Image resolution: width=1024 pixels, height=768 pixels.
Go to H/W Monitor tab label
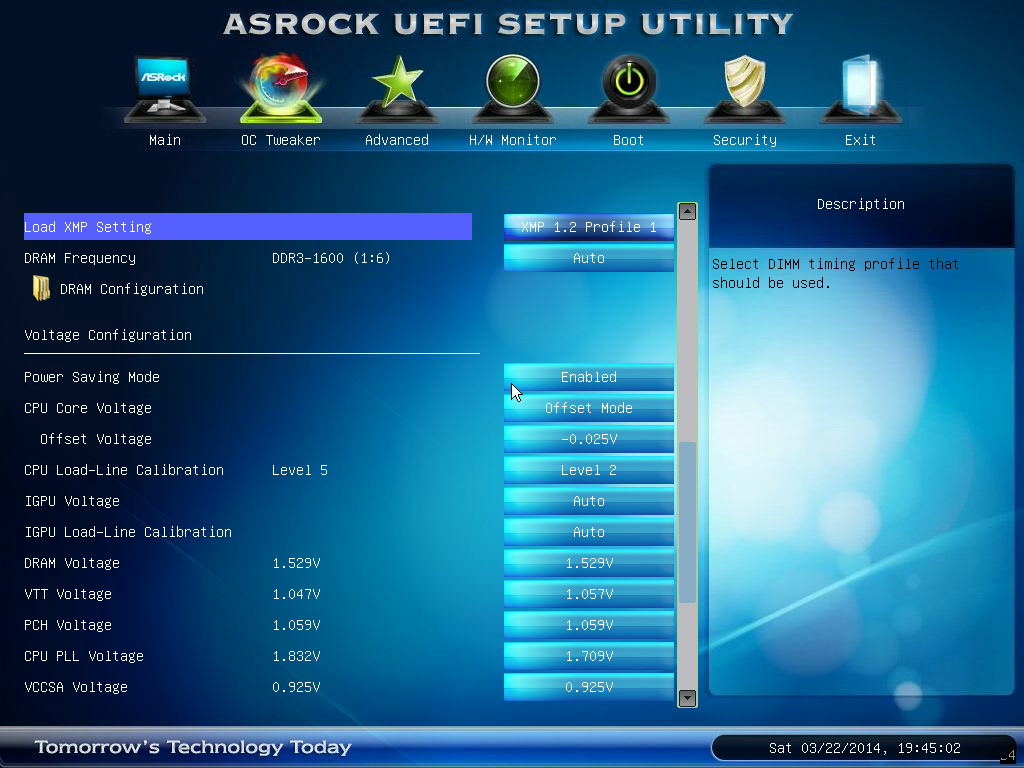tap(513, 140)
